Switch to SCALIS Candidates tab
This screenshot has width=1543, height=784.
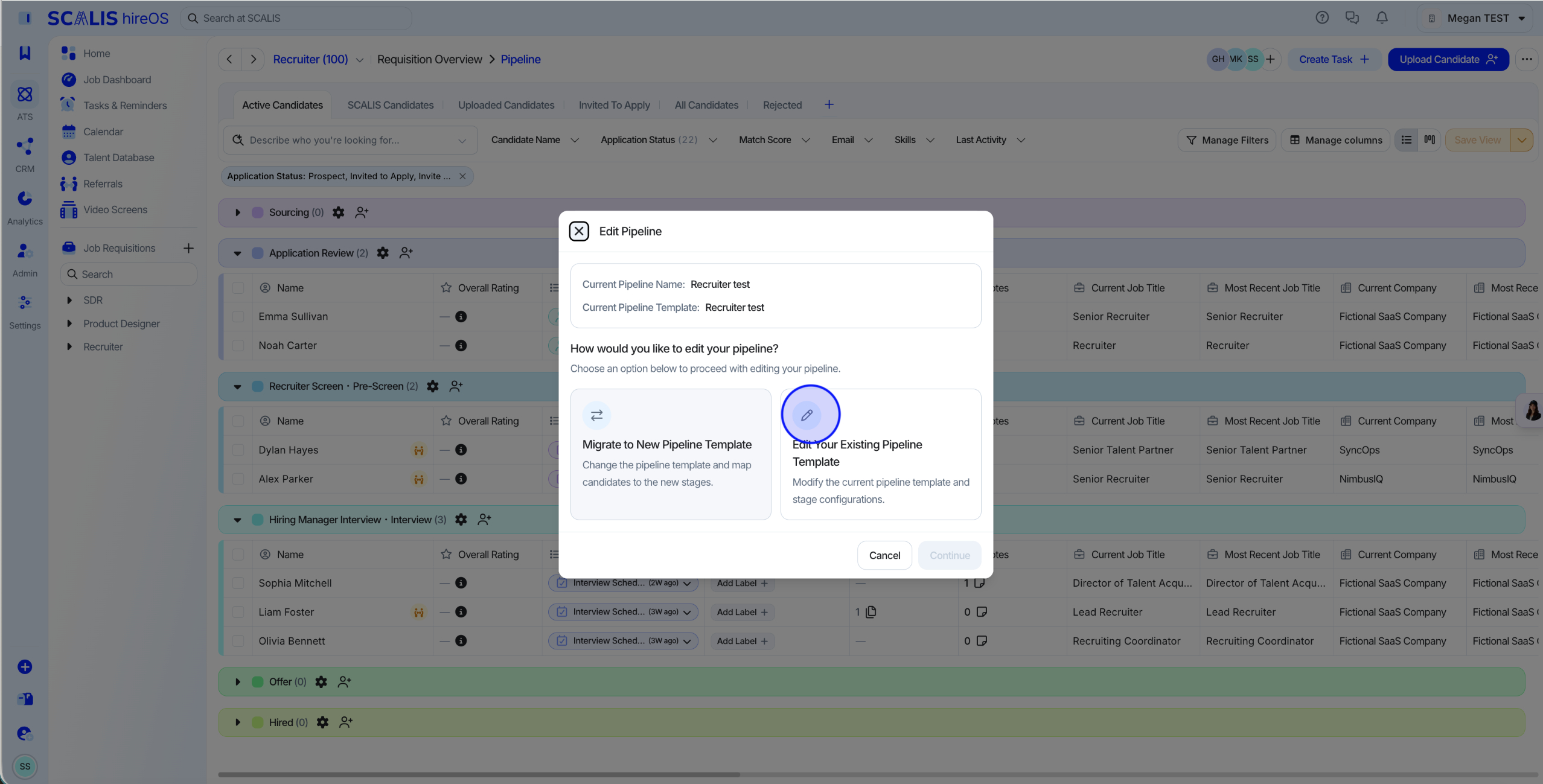pyautogui.click(x=390, y=105)
